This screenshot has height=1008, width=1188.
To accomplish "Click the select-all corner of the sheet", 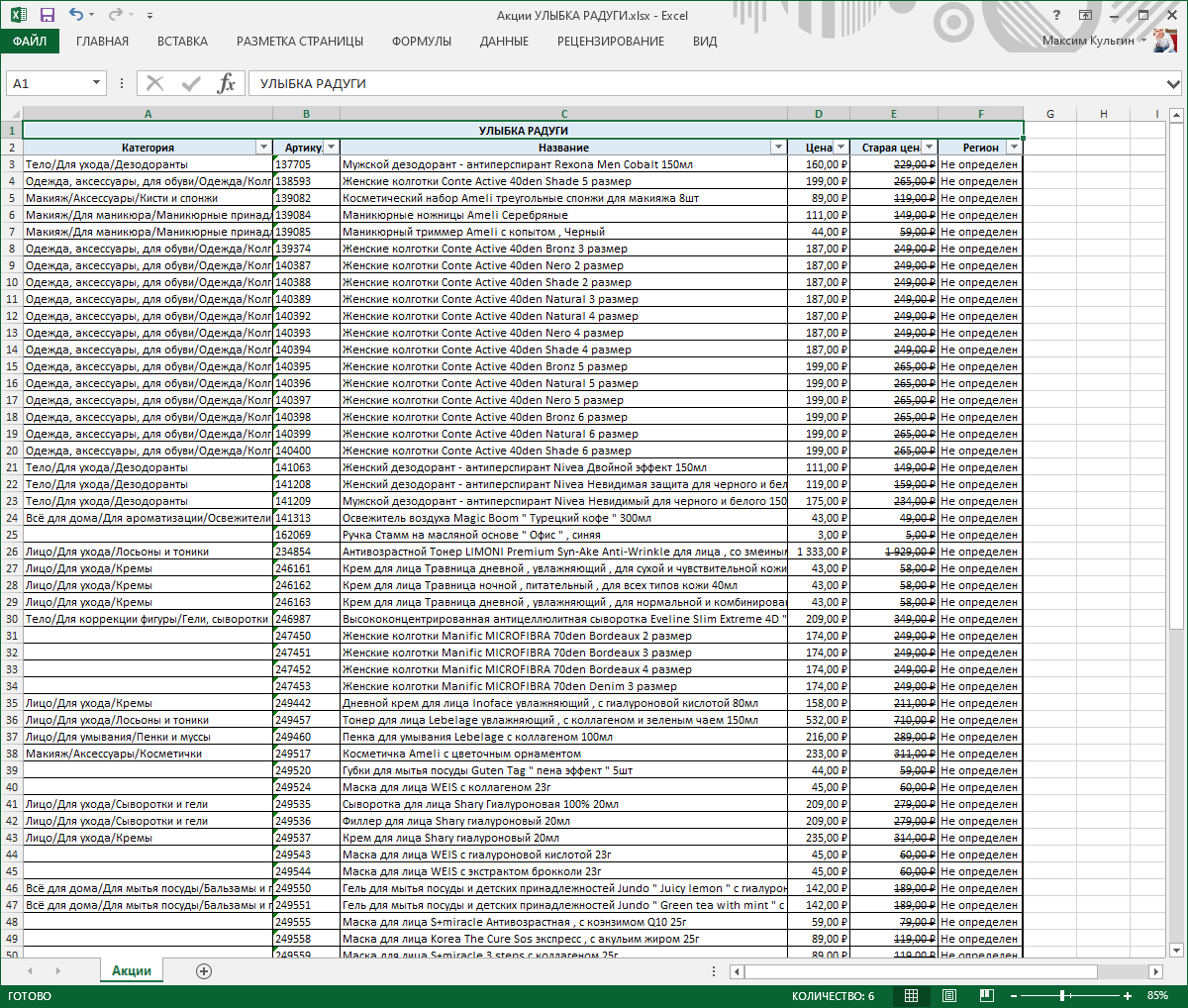I will (11, 114).
